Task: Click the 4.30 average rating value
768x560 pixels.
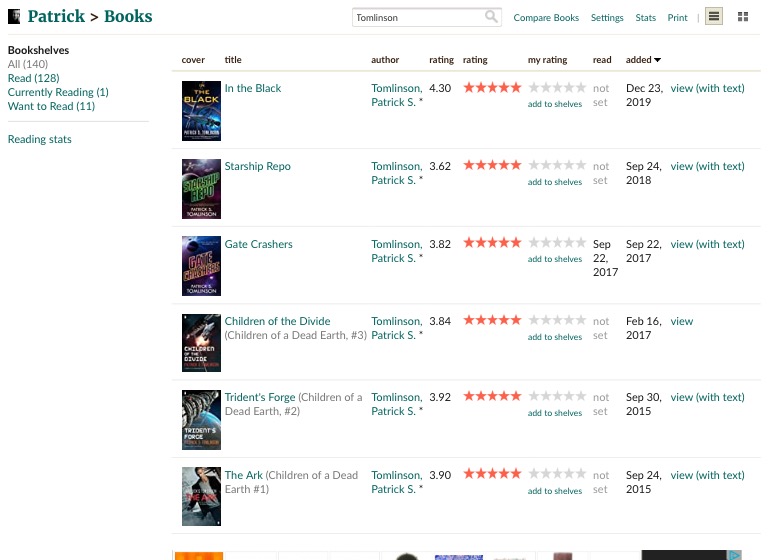Action: pyautogui.click(x=440, y=88)
